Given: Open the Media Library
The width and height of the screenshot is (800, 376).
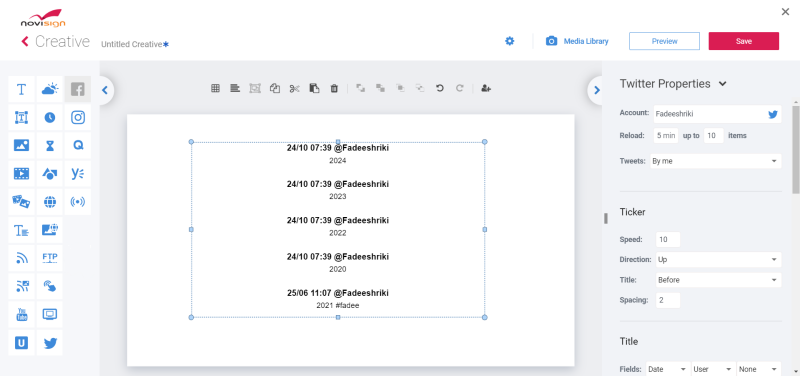Looking at the screenshot, I should tap(577, 41).
